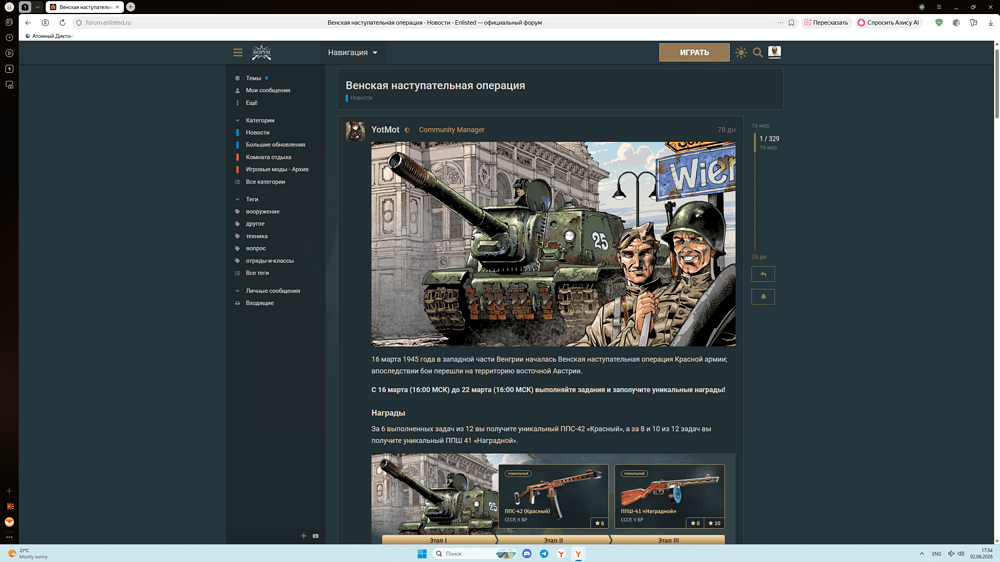Open the Vienna tank illustration
Image resolution: width=1000 pixels, height=562 pixels.
pos(553,244)
